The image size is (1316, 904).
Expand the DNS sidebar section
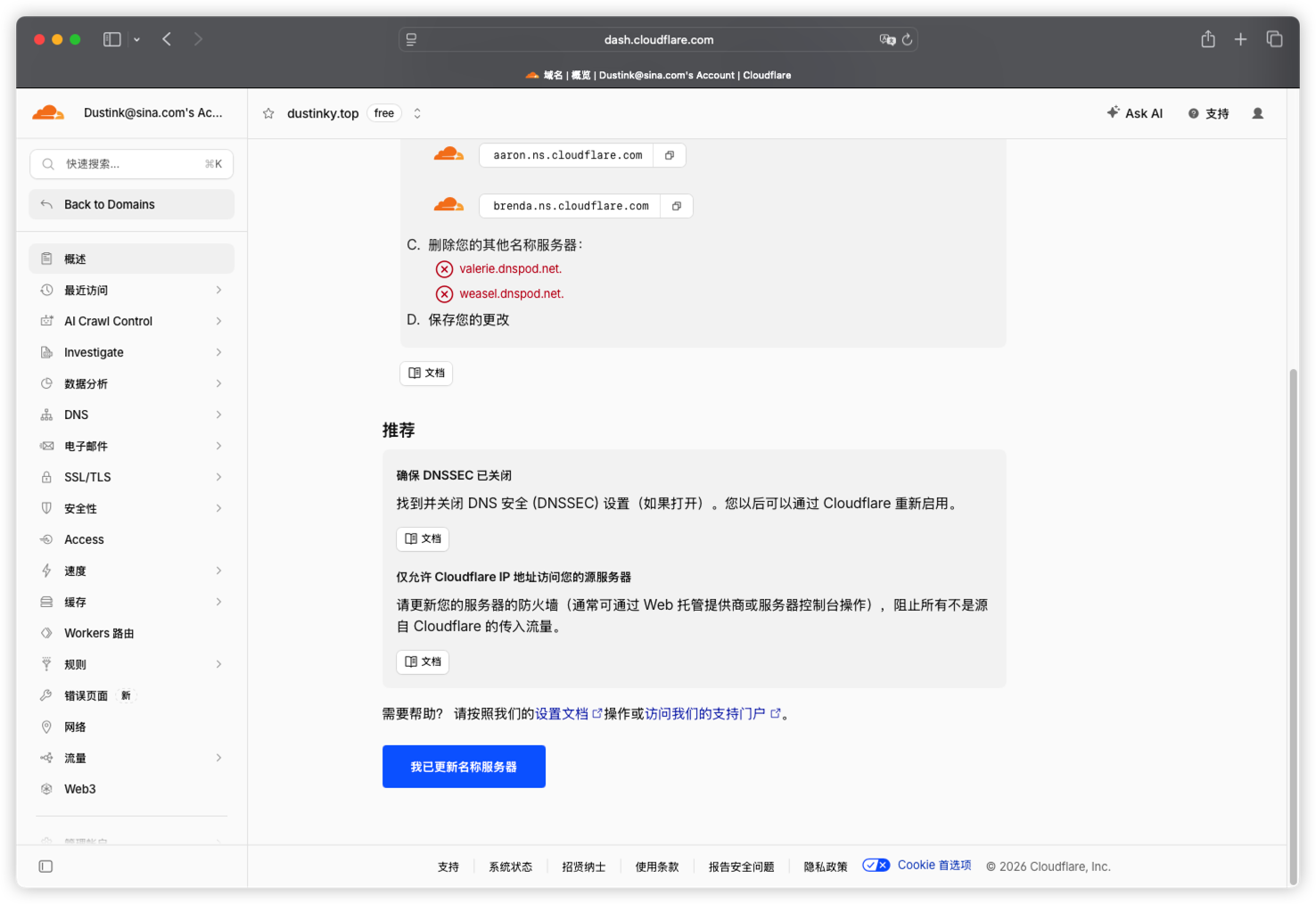[132, 415]
